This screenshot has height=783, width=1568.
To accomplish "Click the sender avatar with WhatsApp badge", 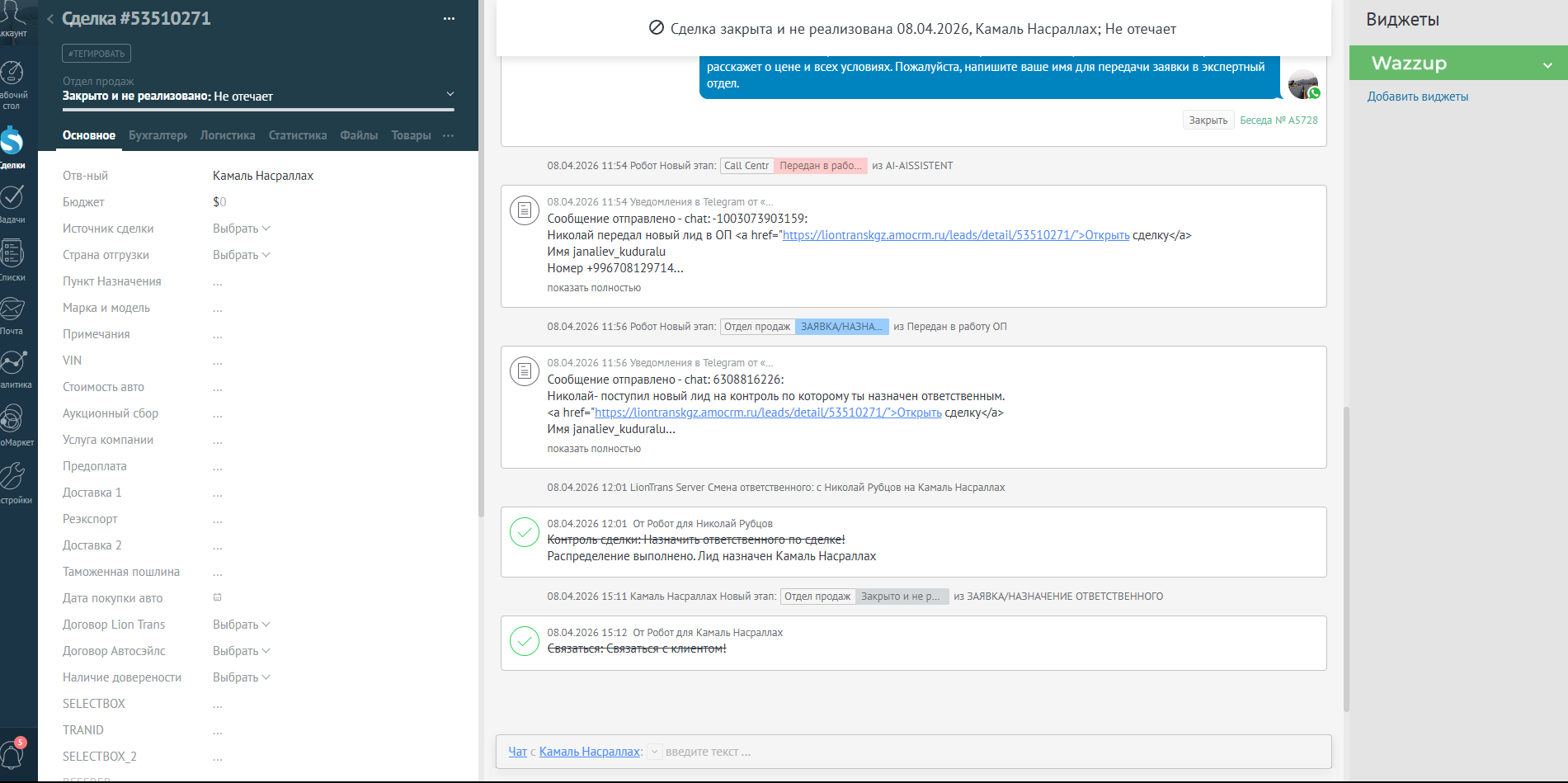I will pos(1304,84).
